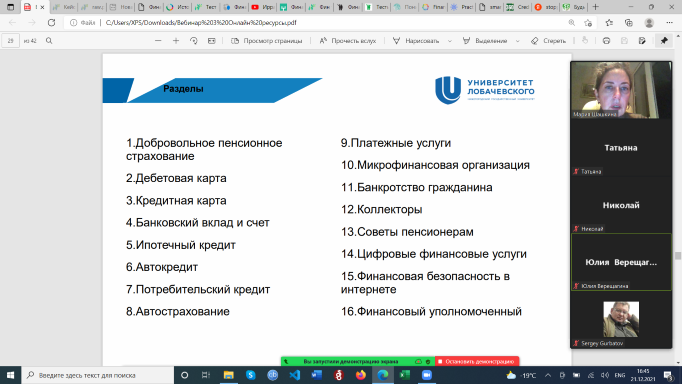Open Zoom from the taskbar

(x=427, y=375)
